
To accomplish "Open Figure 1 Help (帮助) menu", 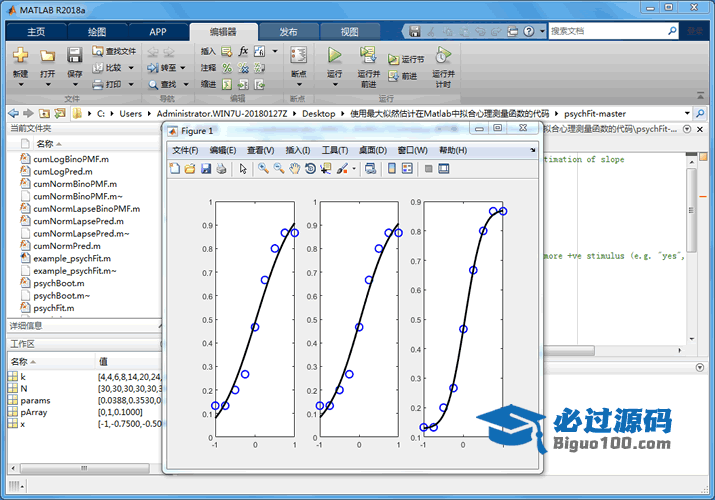I will pyautogui.click(x=453, y=150).
